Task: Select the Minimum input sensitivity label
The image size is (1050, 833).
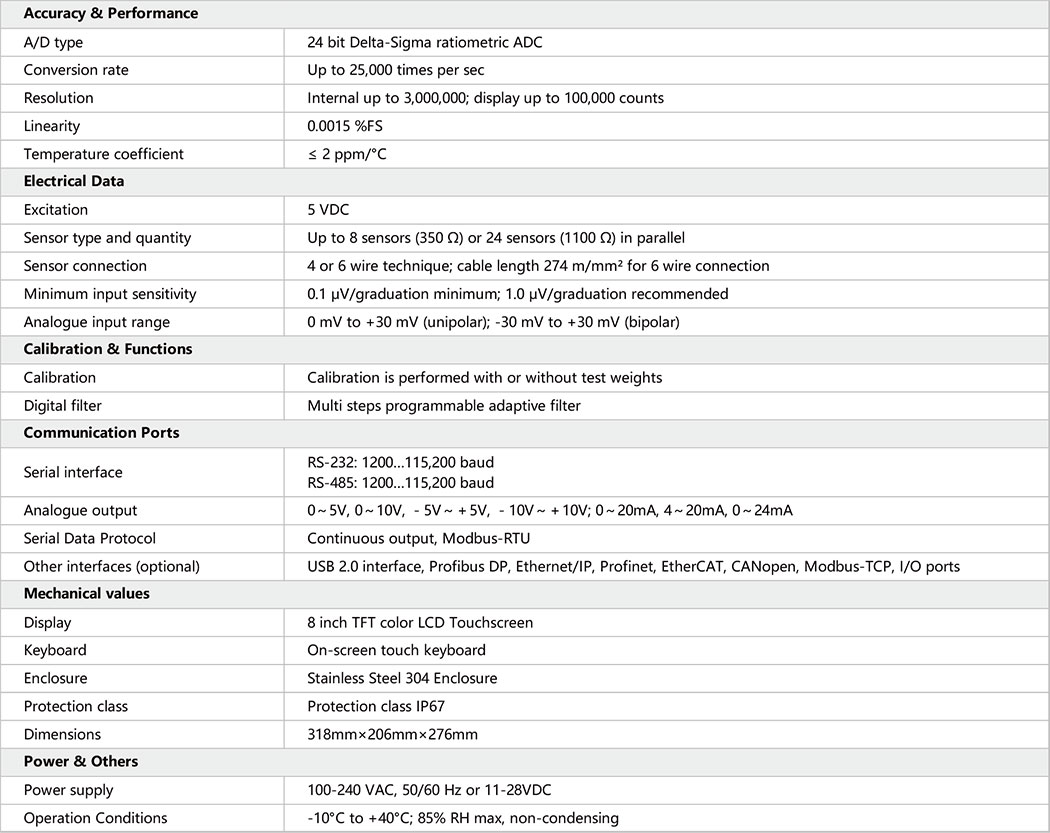Action: pyautogui.click(x=110, y=294)
